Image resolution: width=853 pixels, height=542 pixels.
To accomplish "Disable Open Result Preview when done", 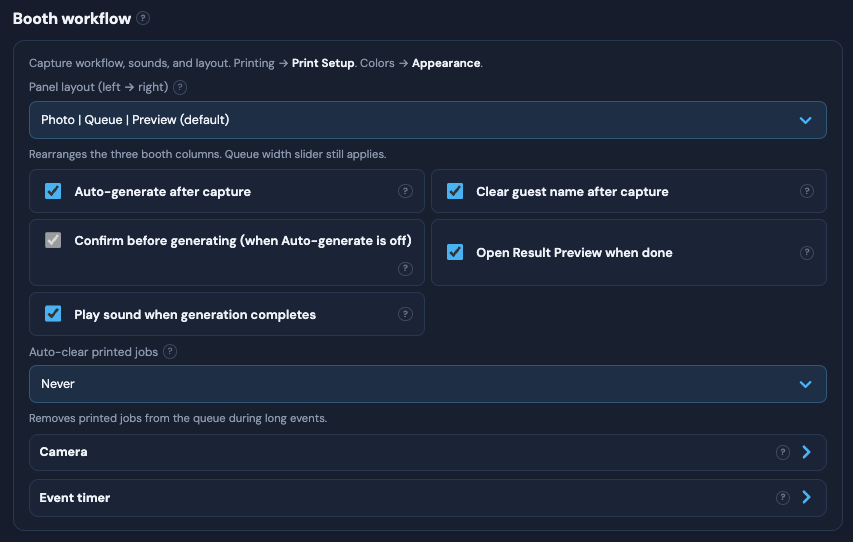I will coord(455,252).
